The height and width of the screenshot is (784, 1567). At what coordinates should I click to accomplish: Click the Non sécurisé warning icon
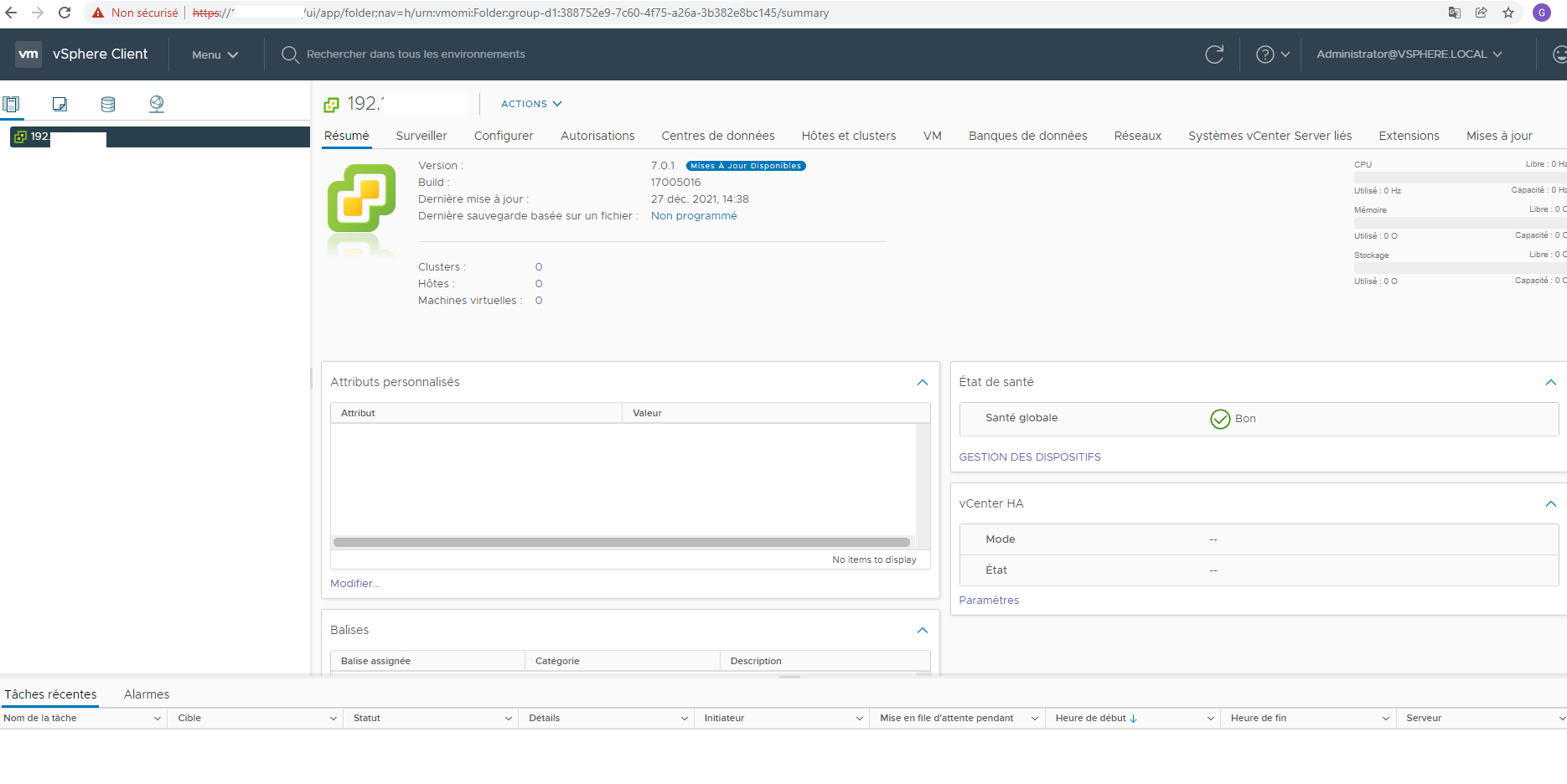[x=98, y=13]
